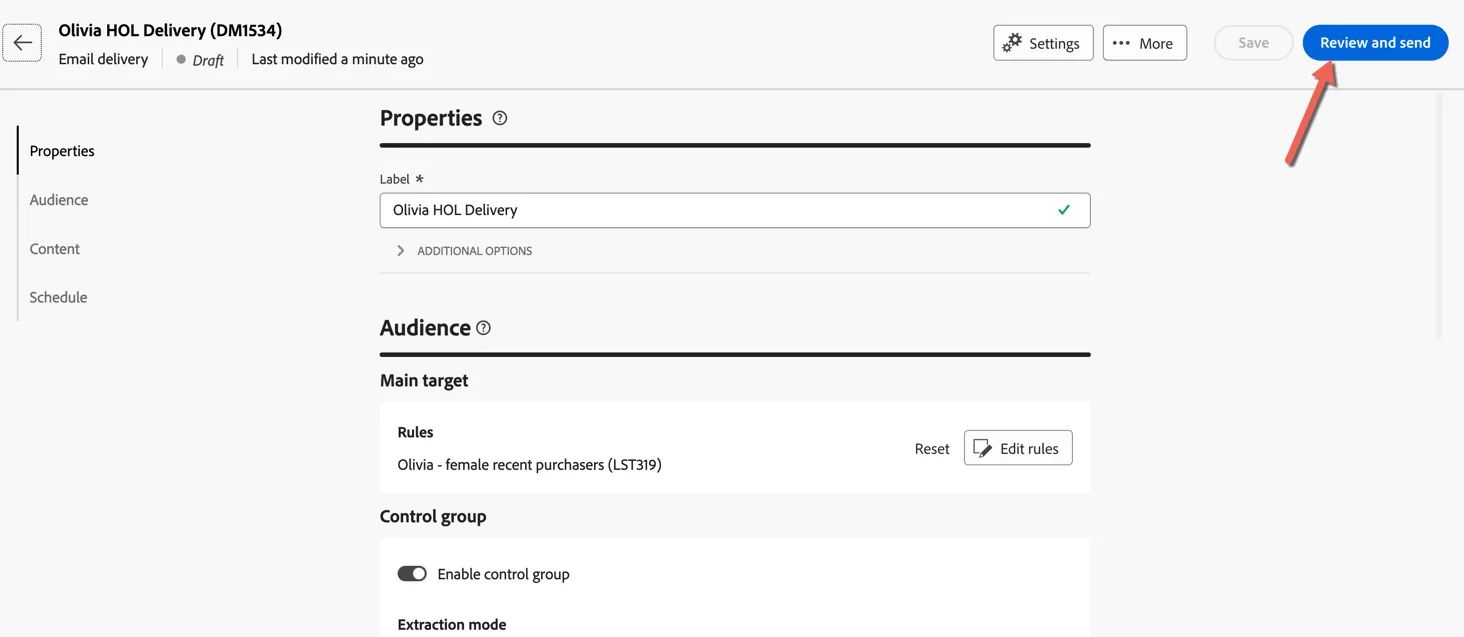Open the Audience help icon

484,328
